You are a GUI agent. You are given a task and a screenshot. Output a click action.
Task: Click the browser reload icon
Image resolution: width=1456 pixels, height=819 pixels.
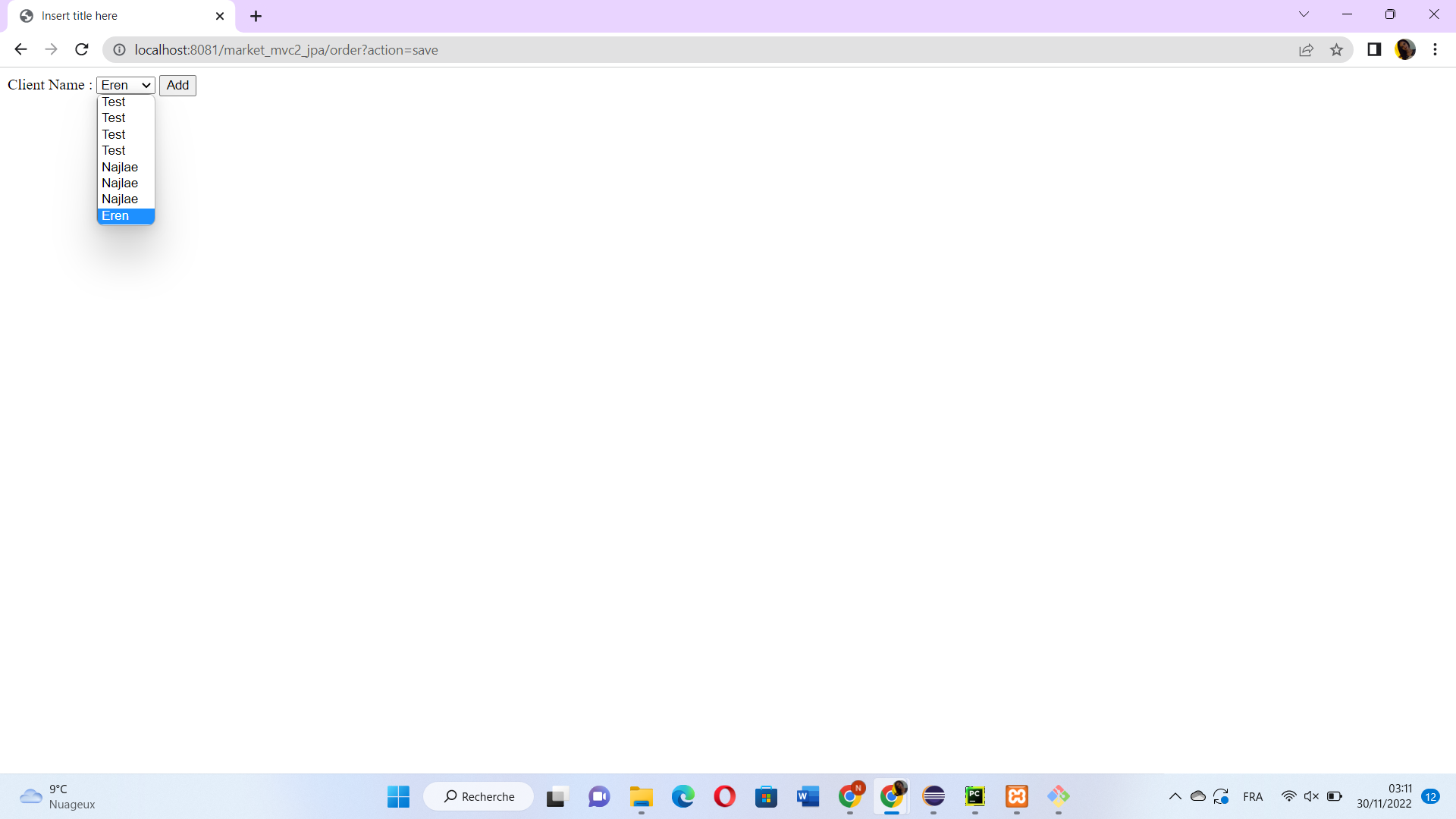(x=82, y=50)
